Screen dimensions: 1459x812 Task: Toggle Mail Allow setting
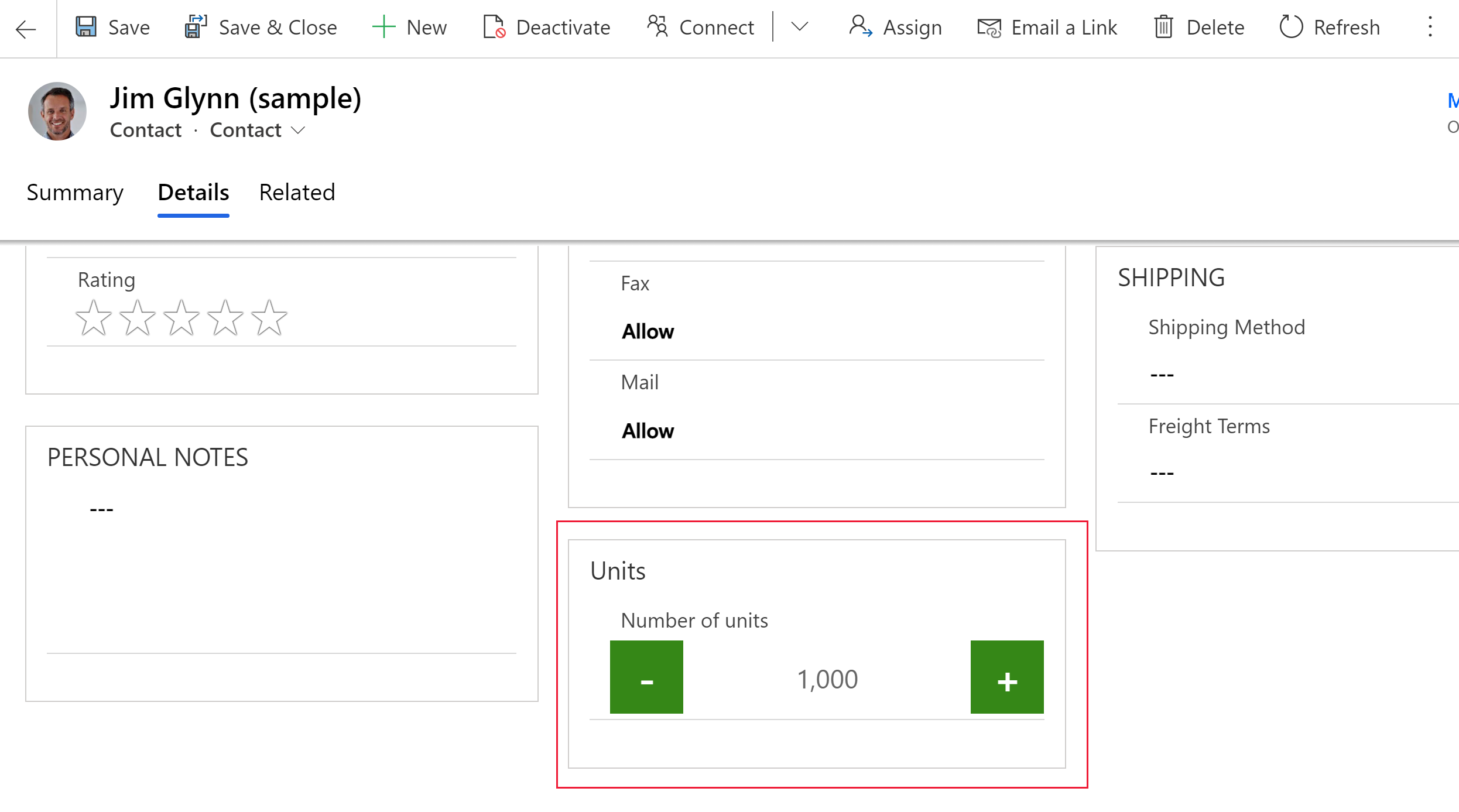pyautogui.click(x=648, y=430)
